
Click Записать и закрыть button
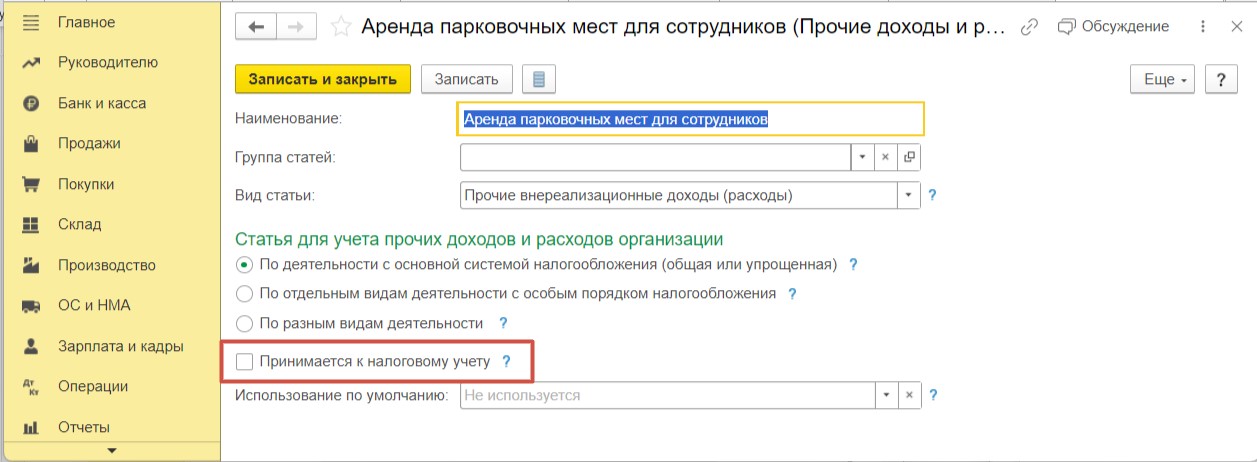point(323,80)
